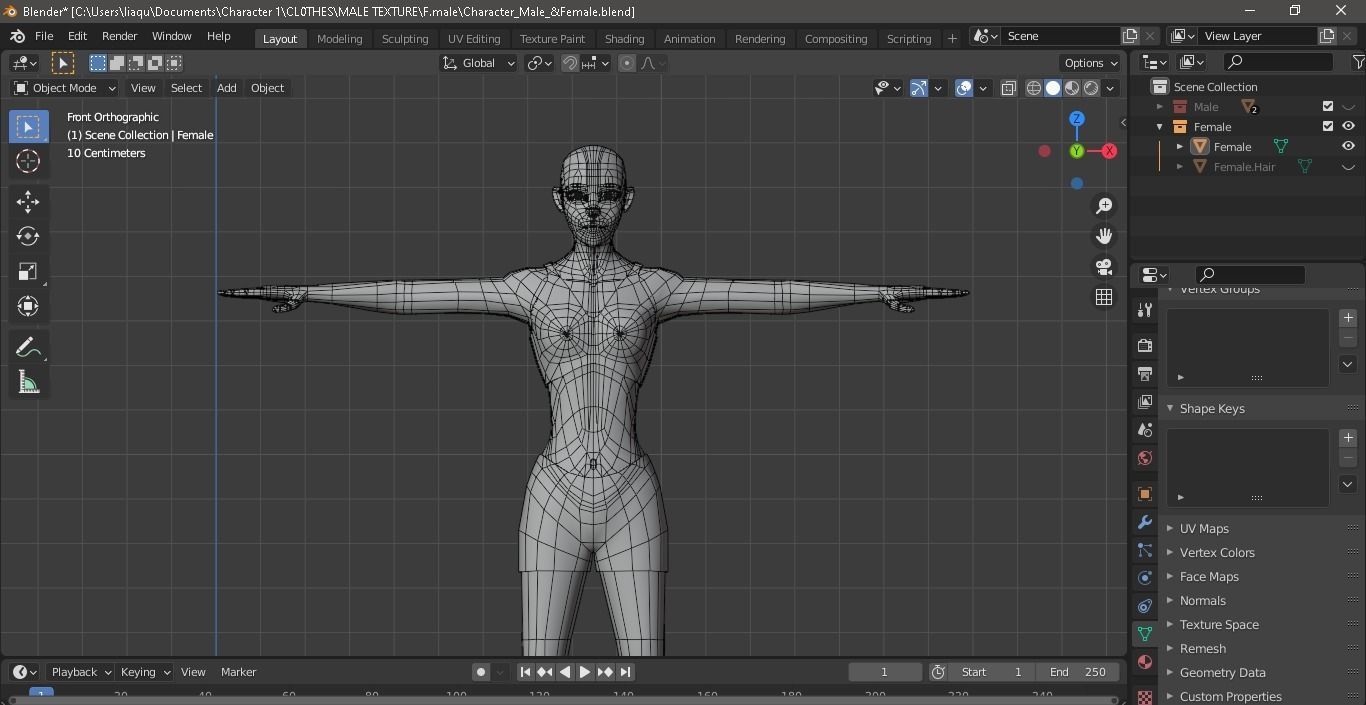Switch to wireframe viewport shading
The width and height of the screenshot is (1366, 705).
pos(1034,88)
